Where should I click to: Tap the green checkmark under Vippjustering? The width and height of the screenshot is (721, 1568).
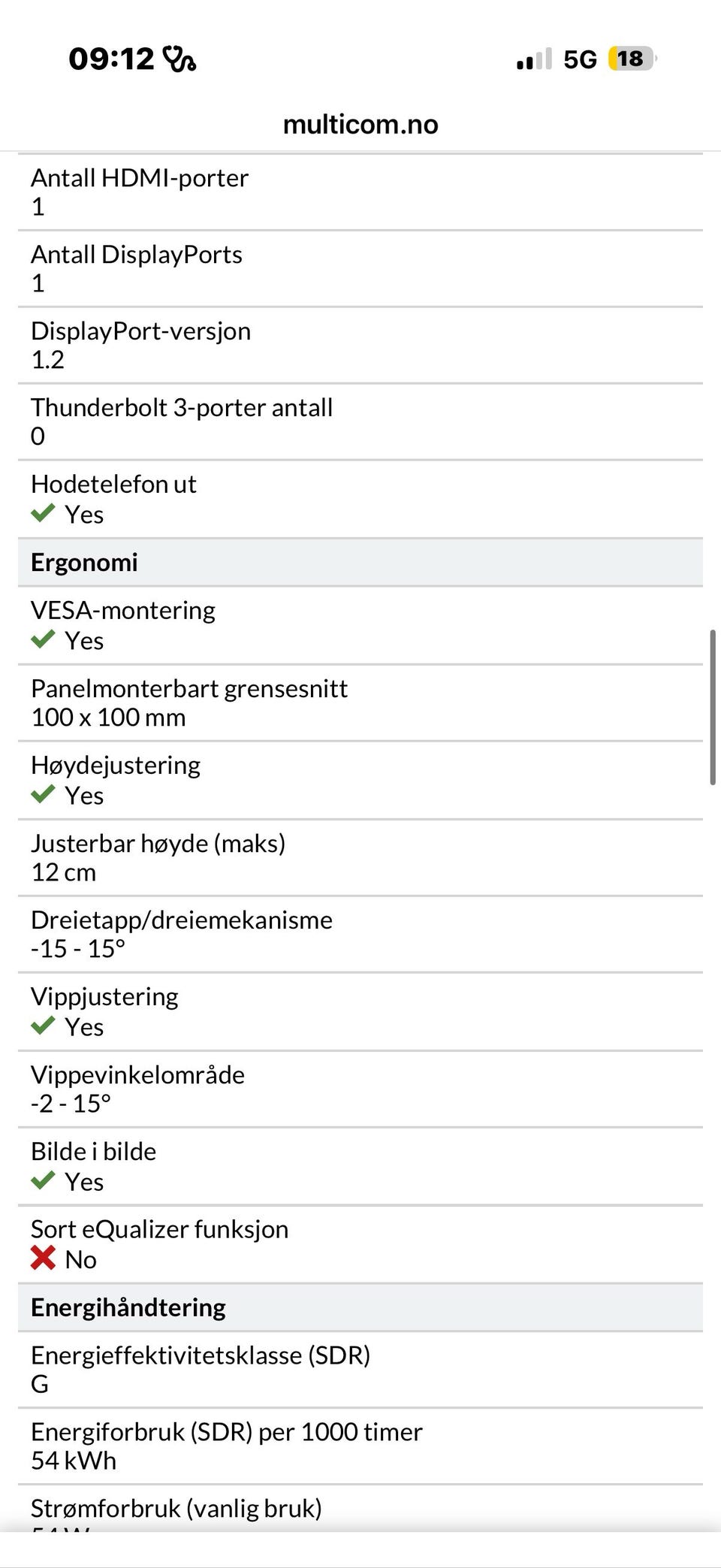(43, 1026)
